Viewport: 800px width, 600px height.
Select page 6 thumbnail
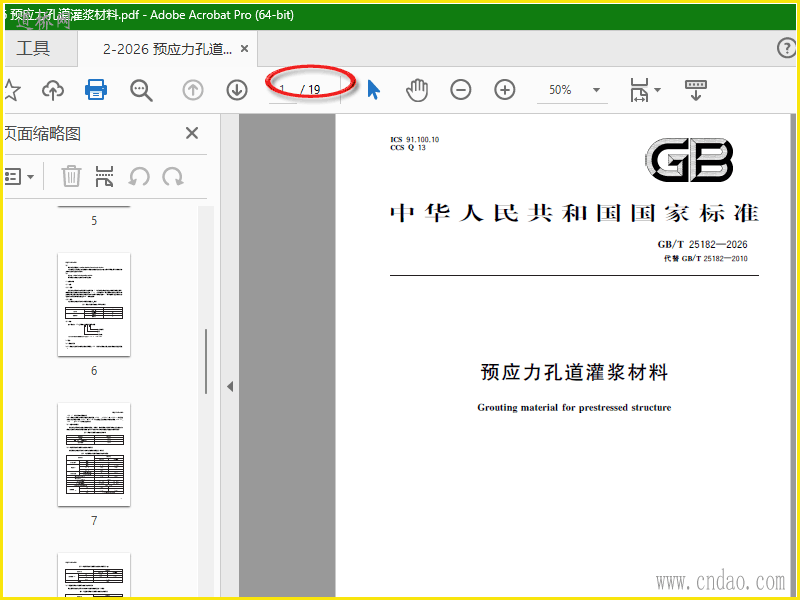pos(94,304)
